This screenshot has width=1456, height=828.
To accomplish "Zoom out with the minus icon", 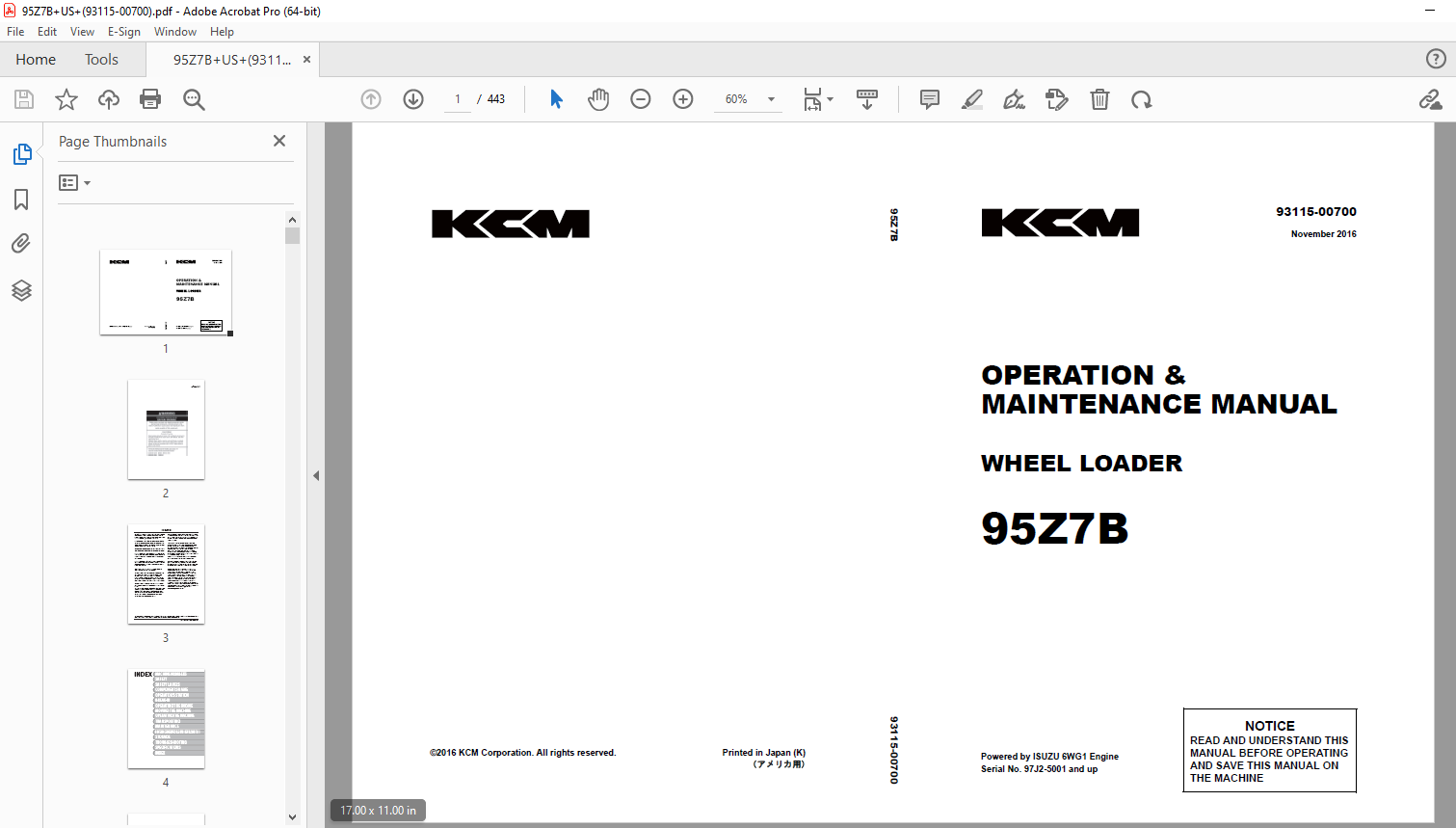I will [641, 99].
